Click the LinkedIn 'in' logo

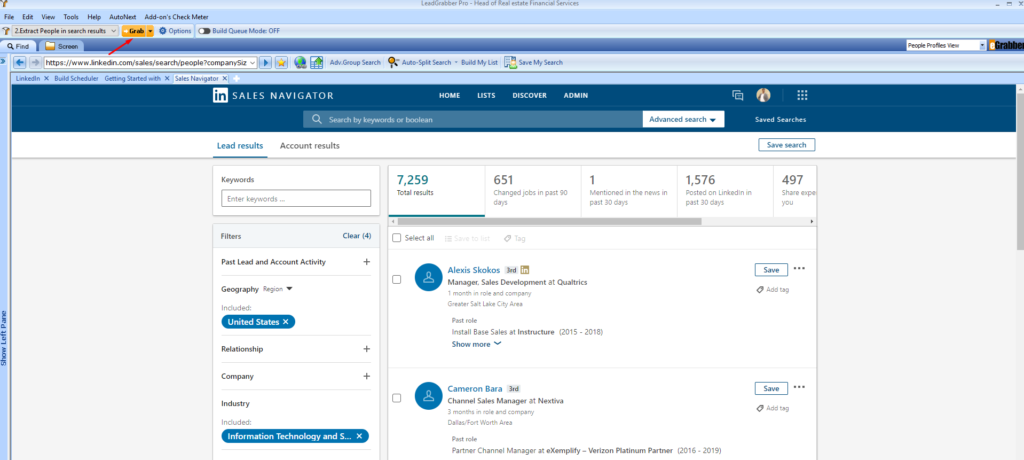220,95
